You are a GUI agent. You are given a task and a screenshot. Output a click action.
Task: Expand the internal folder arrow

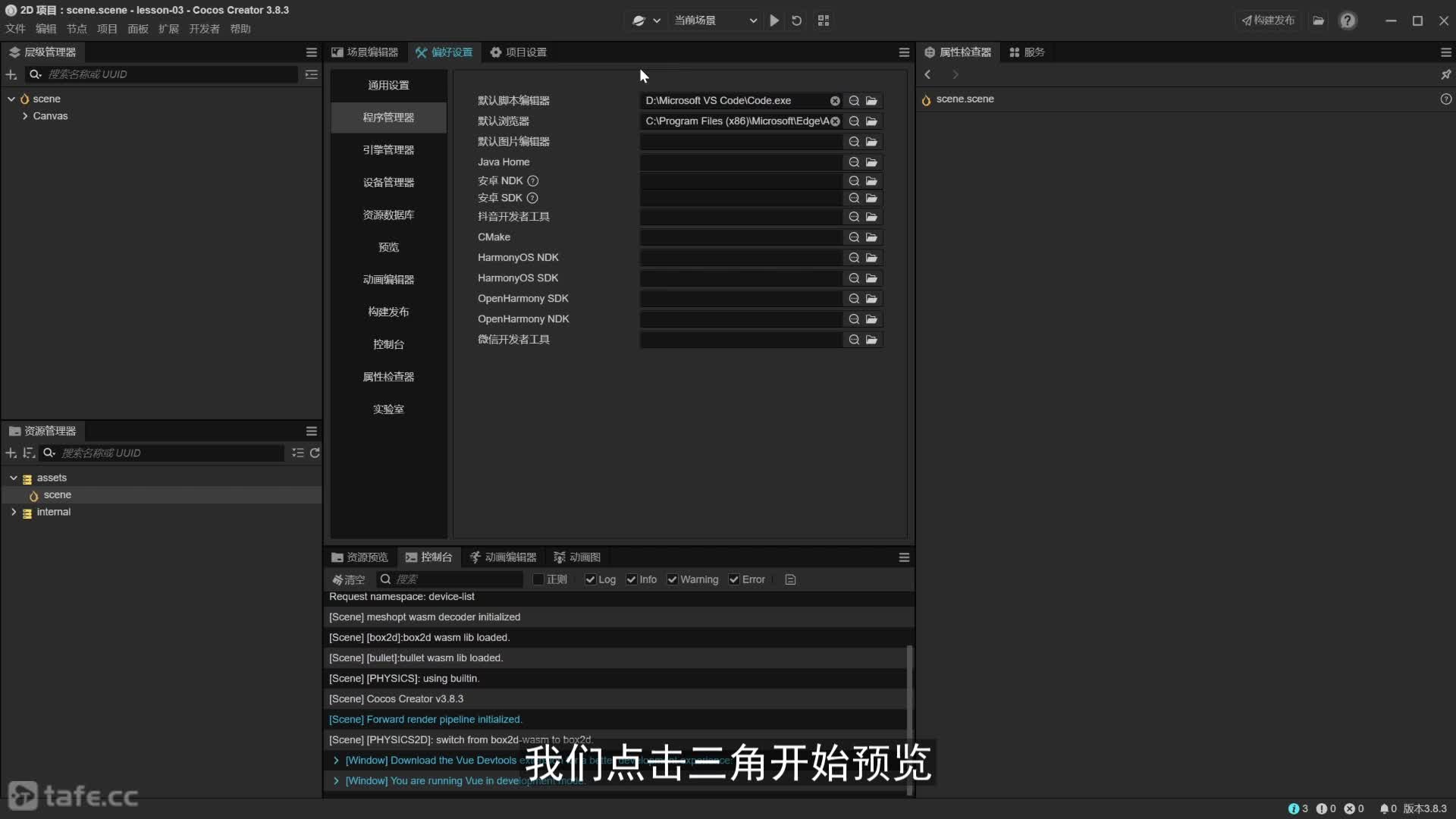(14, 512)
